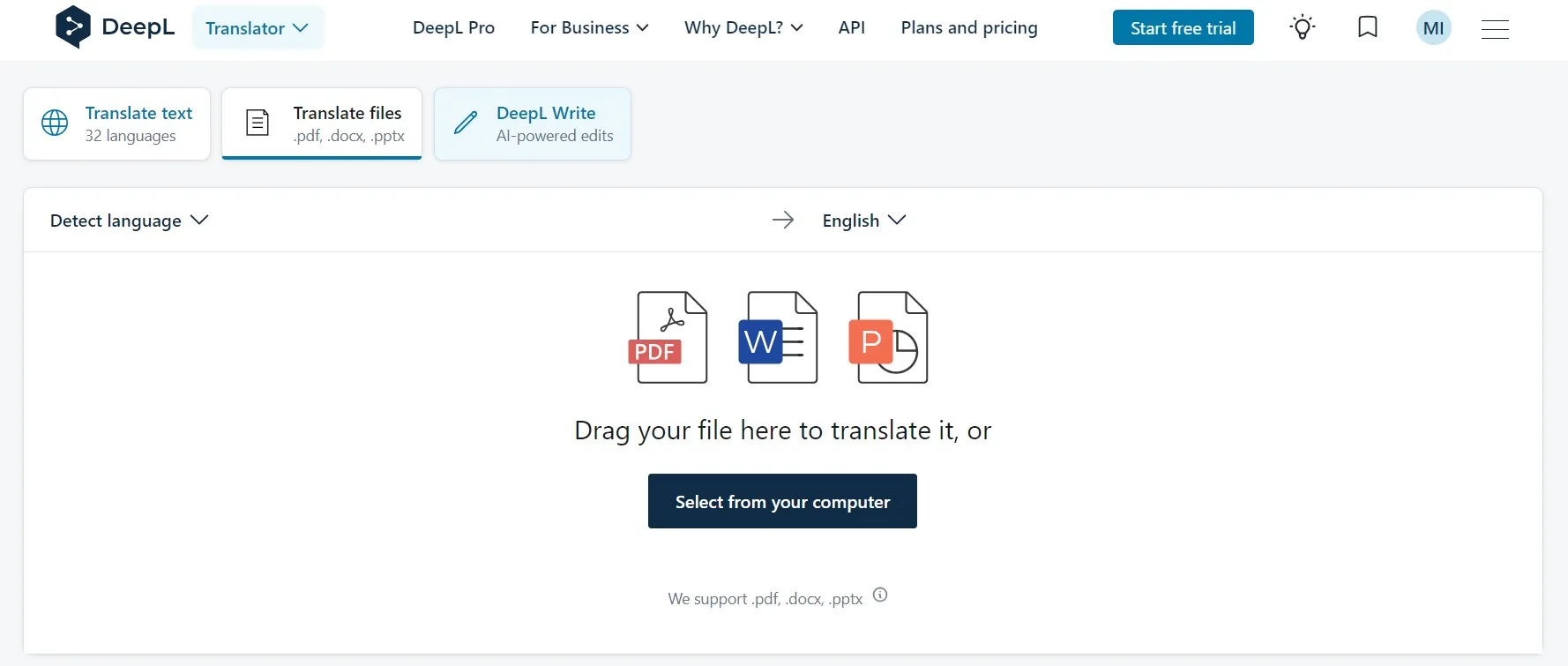
Task: Switch to the Translate text tab
Action: (117, 123)
